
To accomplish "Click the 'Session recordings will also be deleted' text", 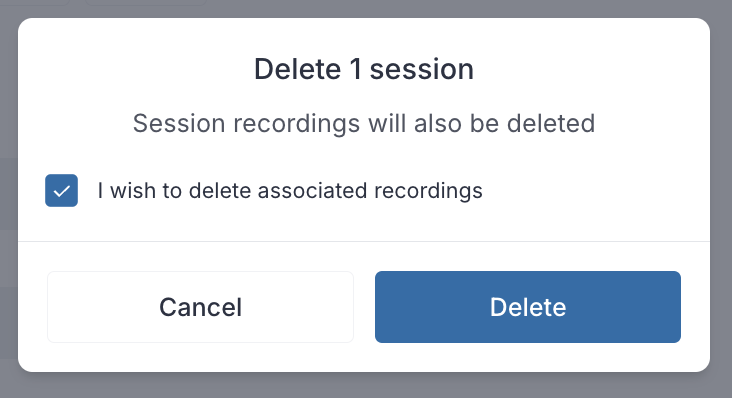I will click(x=364, y=124).
